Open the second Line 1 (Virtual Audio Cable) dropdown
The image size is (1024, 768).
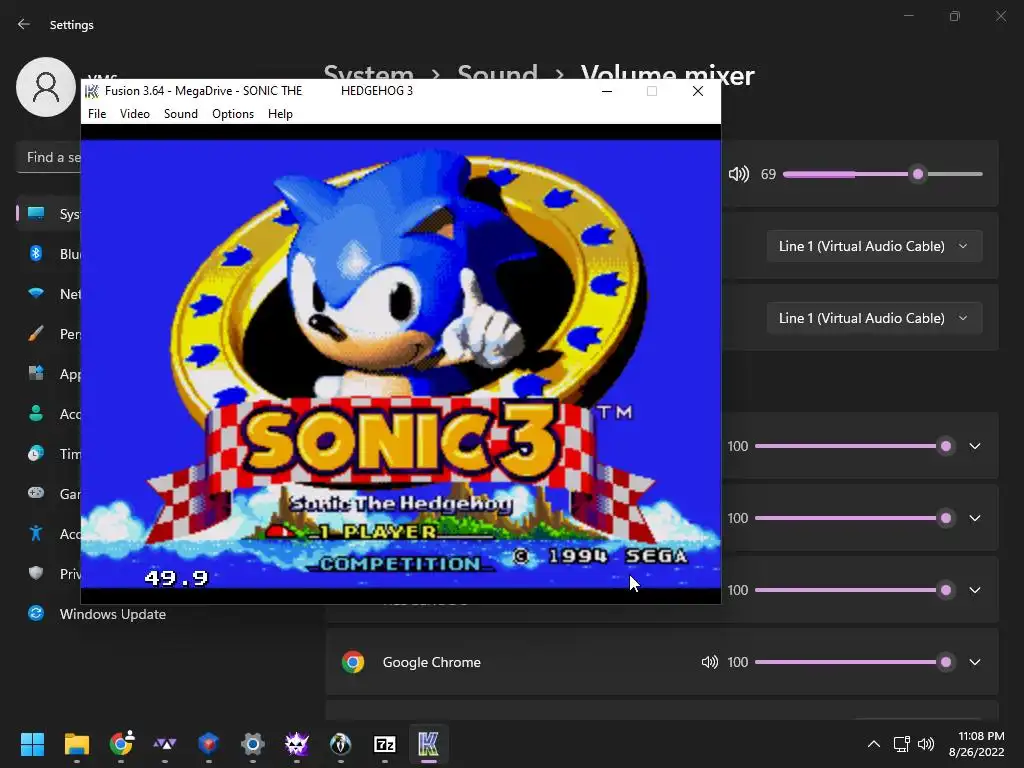[874, 318]
